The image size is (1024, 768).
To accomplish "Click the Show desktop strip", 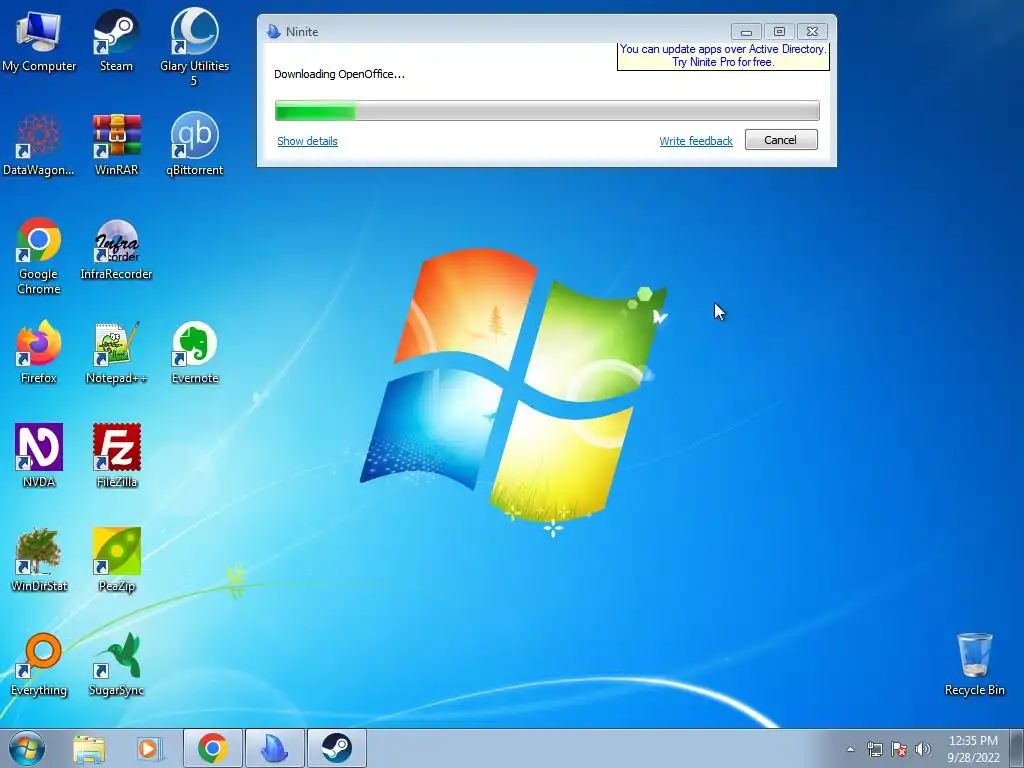I will (x=1017, y=748).
